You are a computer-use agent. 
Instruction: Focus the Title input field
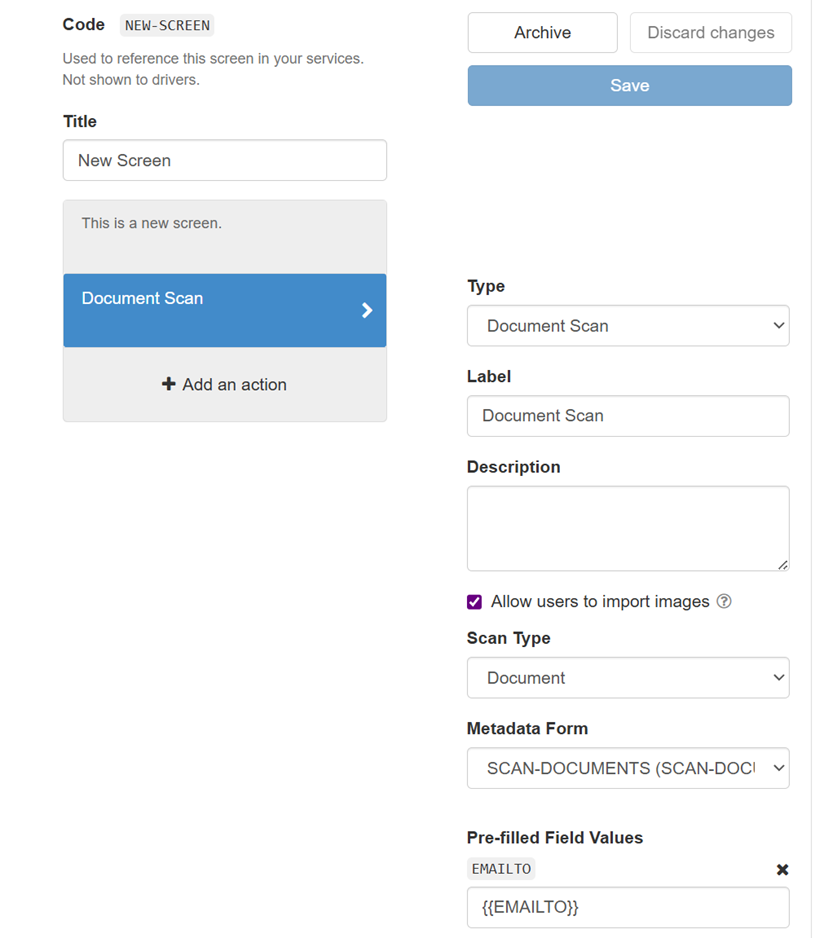point(225,160)
